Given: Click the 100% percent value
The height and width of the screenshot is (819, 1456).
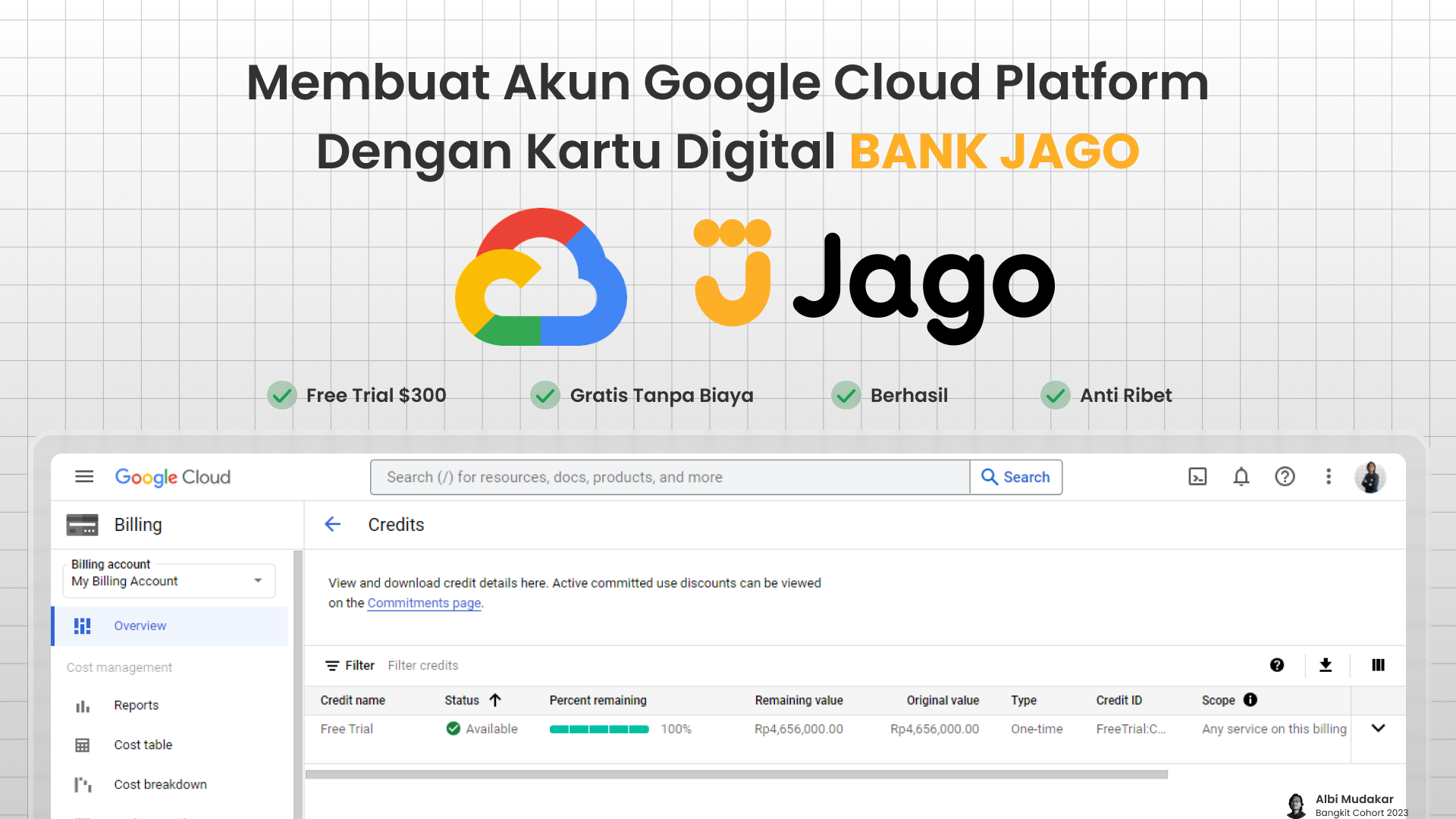Looking at the screenshot, I should click(x=676, y=729).
